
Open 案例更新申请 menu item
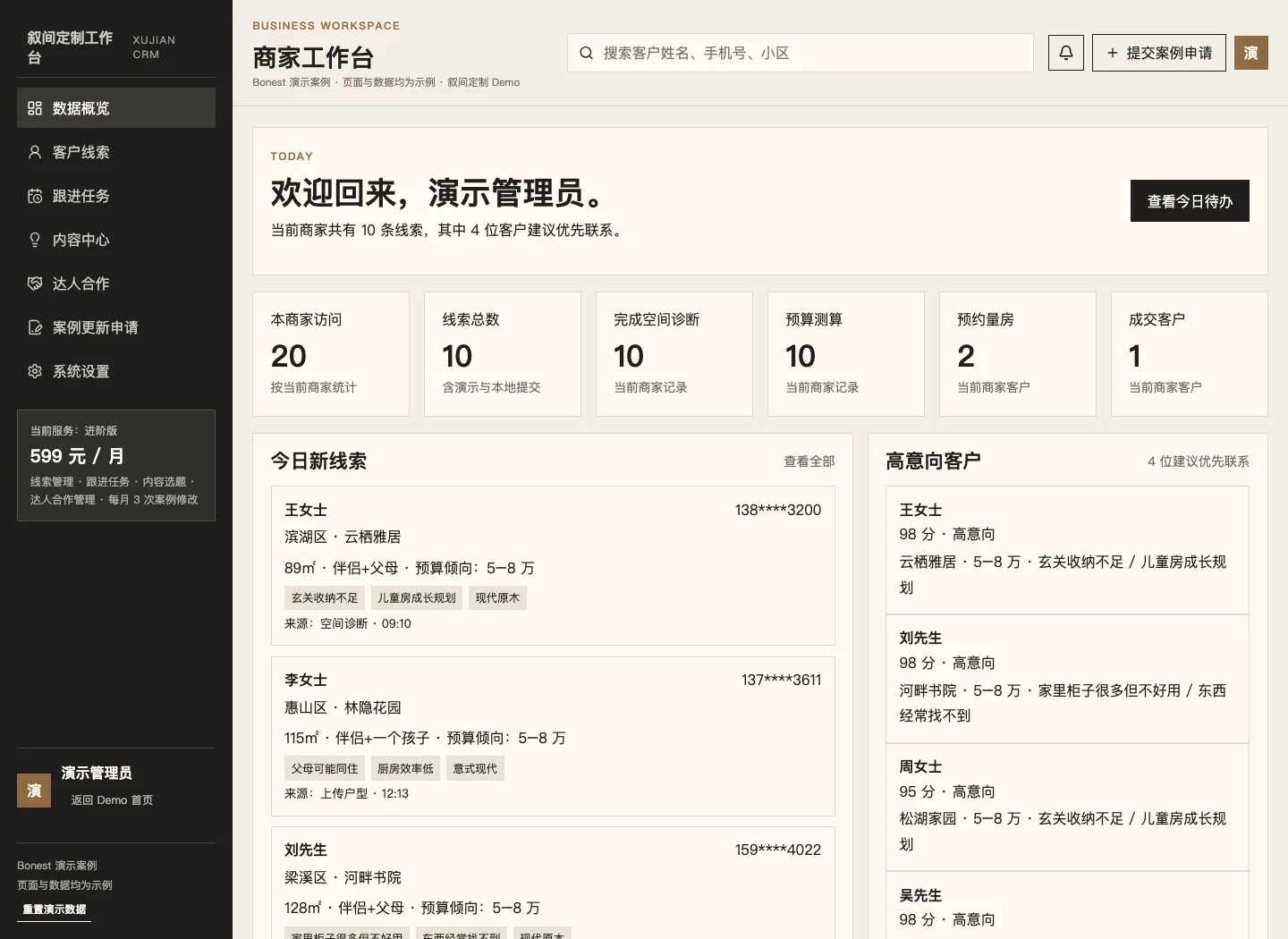point(116,327)
